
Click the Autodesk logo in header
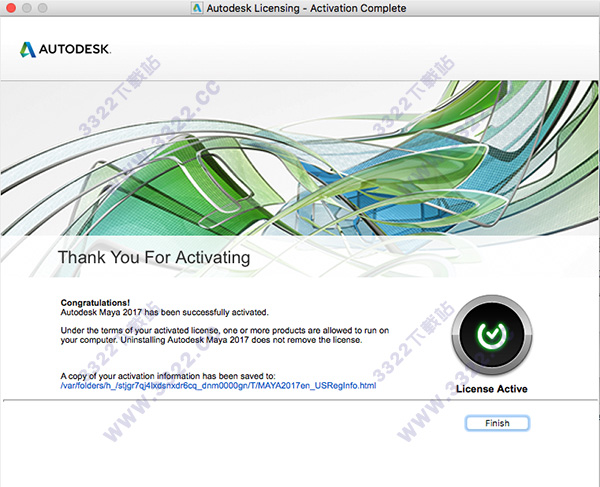click(65, 49)
